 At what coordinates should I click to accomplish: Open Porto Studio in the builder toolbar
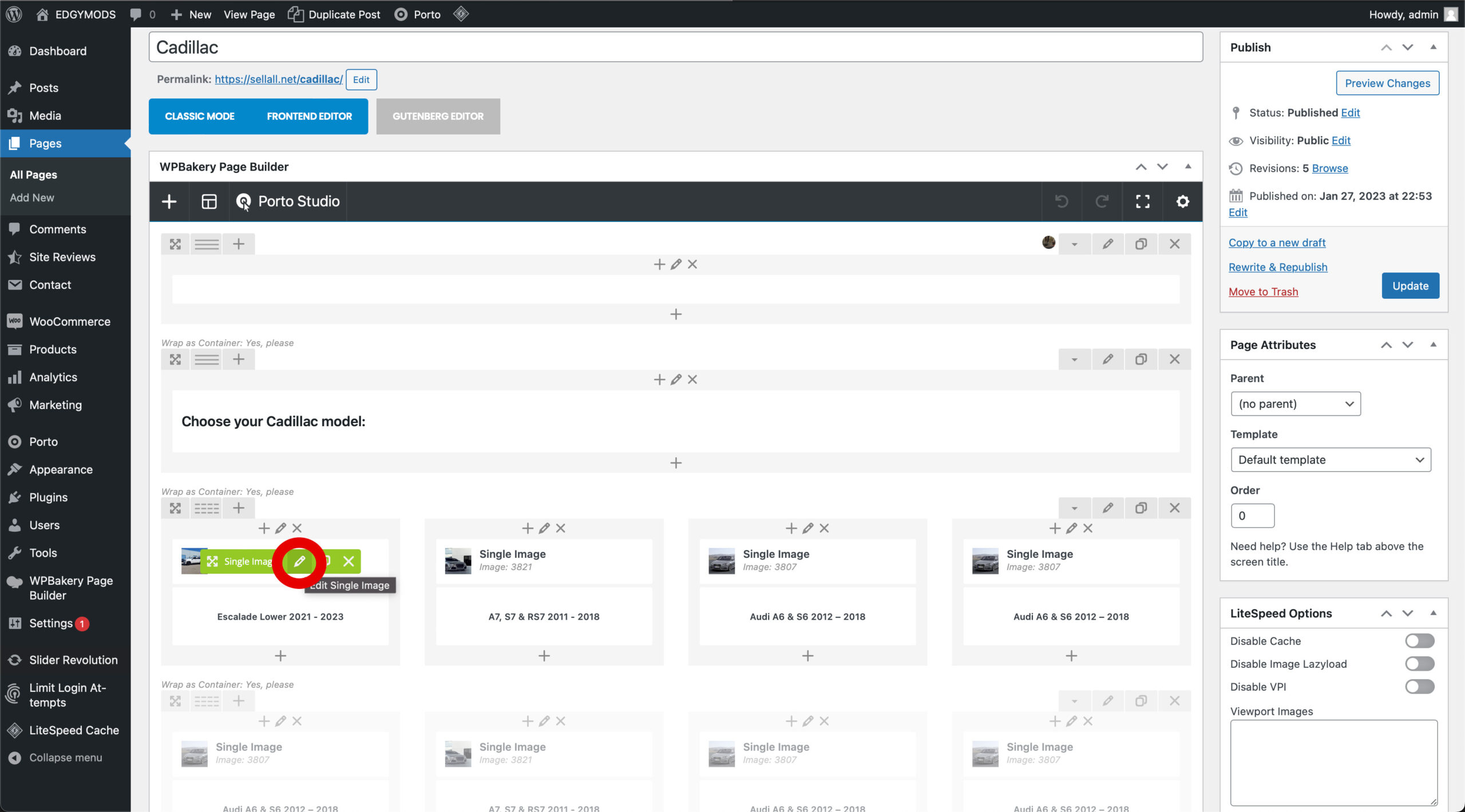point(288,201)
